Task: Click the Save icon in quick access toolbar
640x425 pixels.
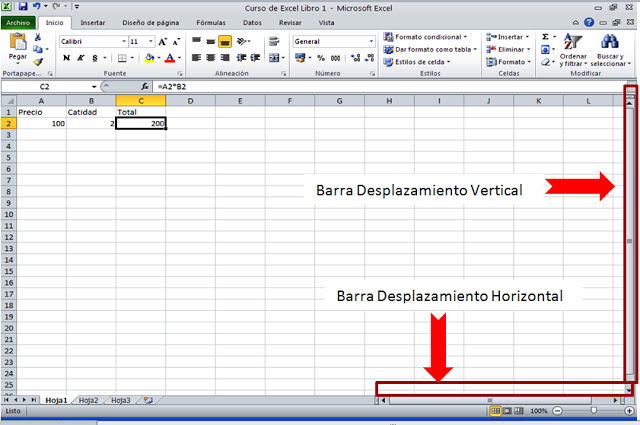Action: click(x=22, y=6)
